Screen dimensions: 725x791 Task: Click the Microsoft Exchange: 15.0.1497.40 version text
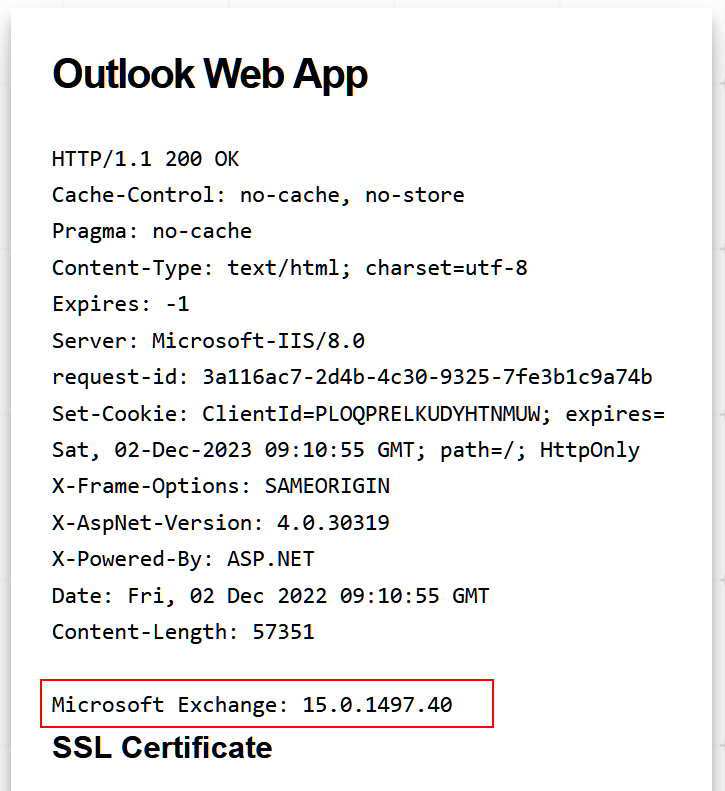pyautogui.click(x=252, y=705)
